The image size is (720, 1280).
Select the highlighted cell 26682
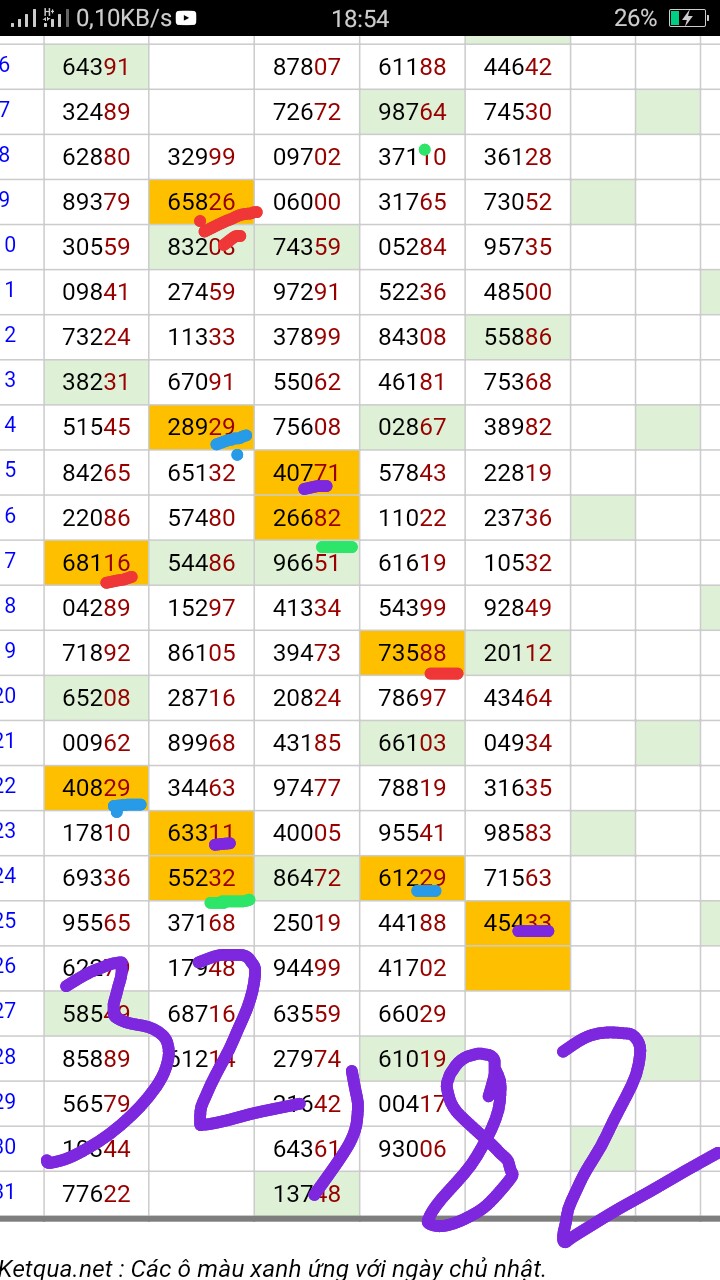click(x=306, y=517)
